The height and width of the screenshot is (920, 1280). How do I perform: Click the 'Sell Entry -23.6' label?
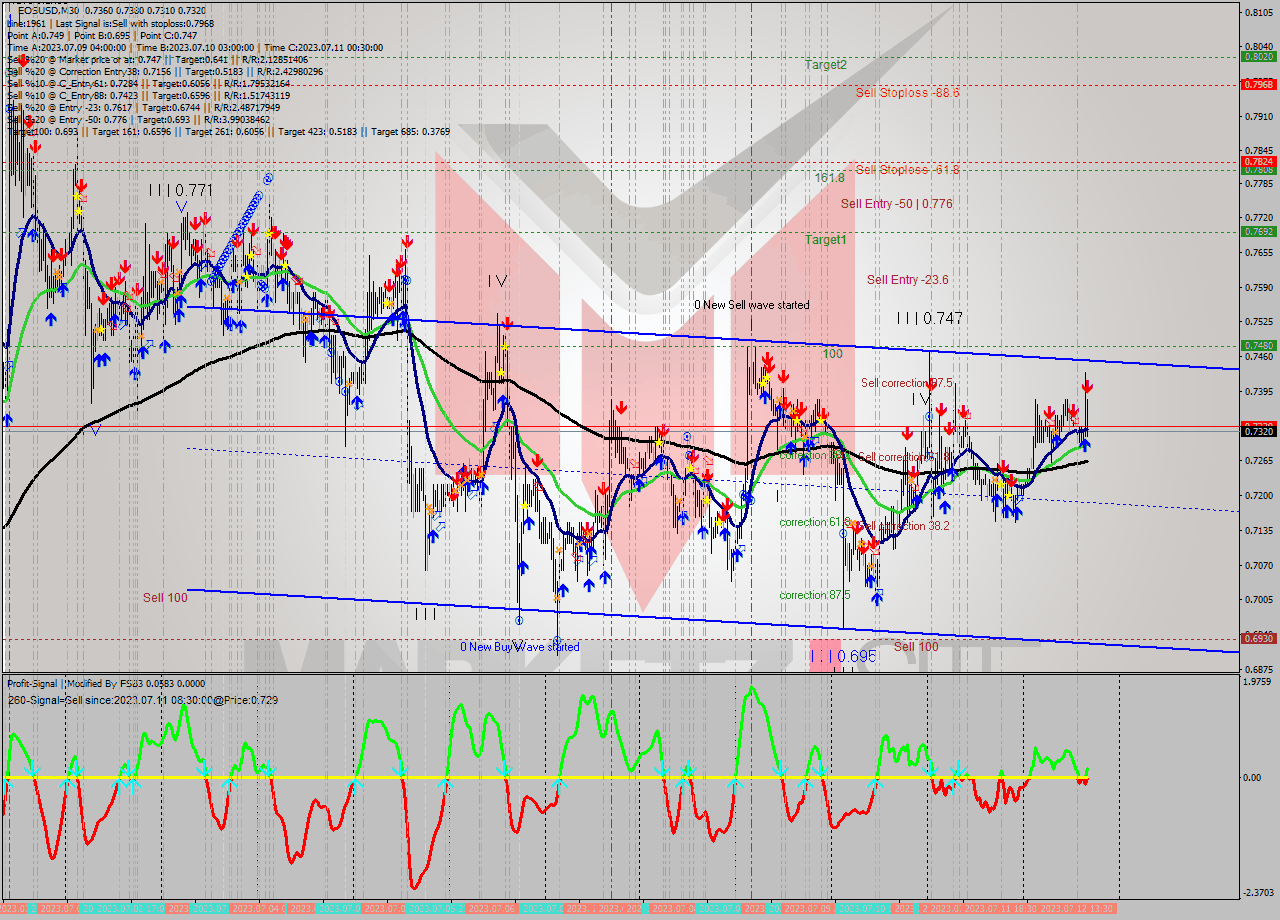[907, 279]
